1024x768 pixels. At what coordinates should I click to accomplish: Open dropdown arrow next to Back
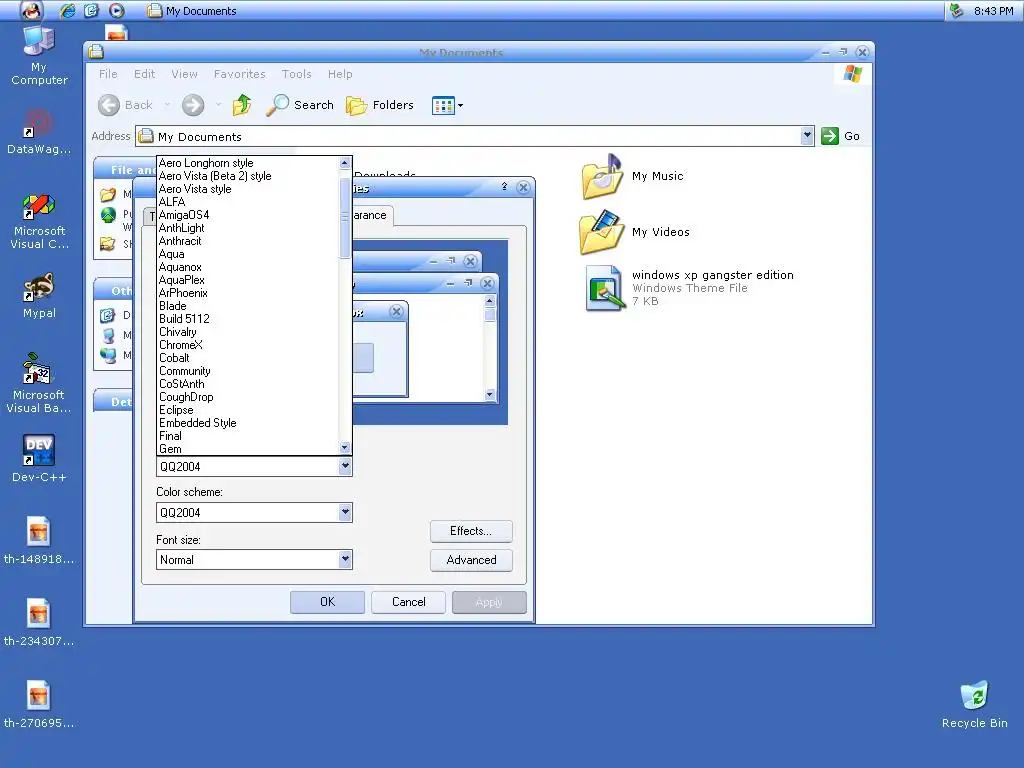[x=167, y=105]
